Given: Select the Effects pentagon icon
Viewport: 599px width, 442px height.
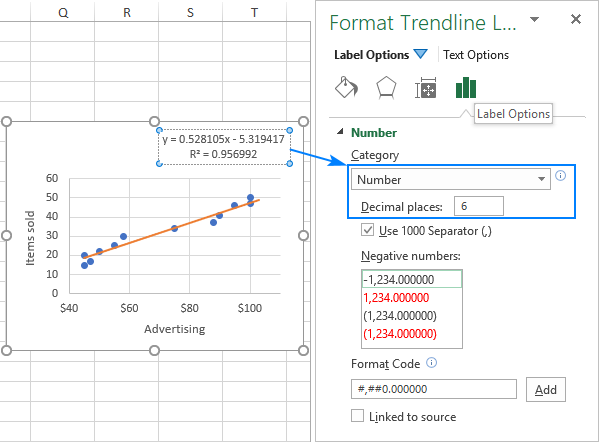Looking at the screenshot, I should [x=386, y=88].
